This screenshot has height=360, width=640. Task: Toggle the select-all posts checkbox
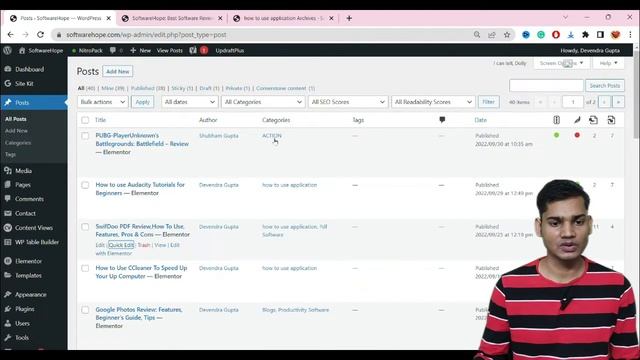[85, 120]
